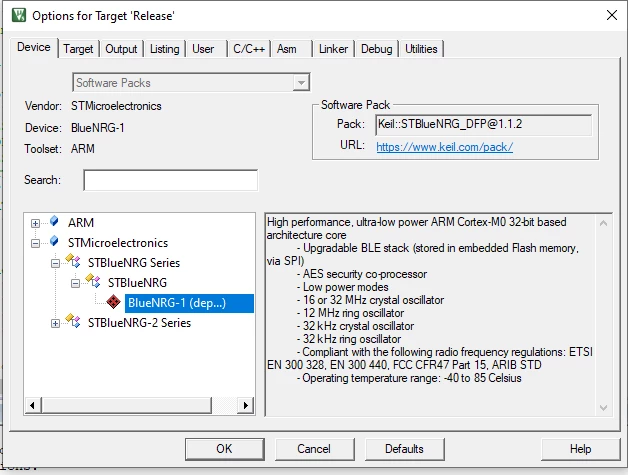
Task: Click the STBlueNRG sub-family icon
Action: click(x=93, y=281)
